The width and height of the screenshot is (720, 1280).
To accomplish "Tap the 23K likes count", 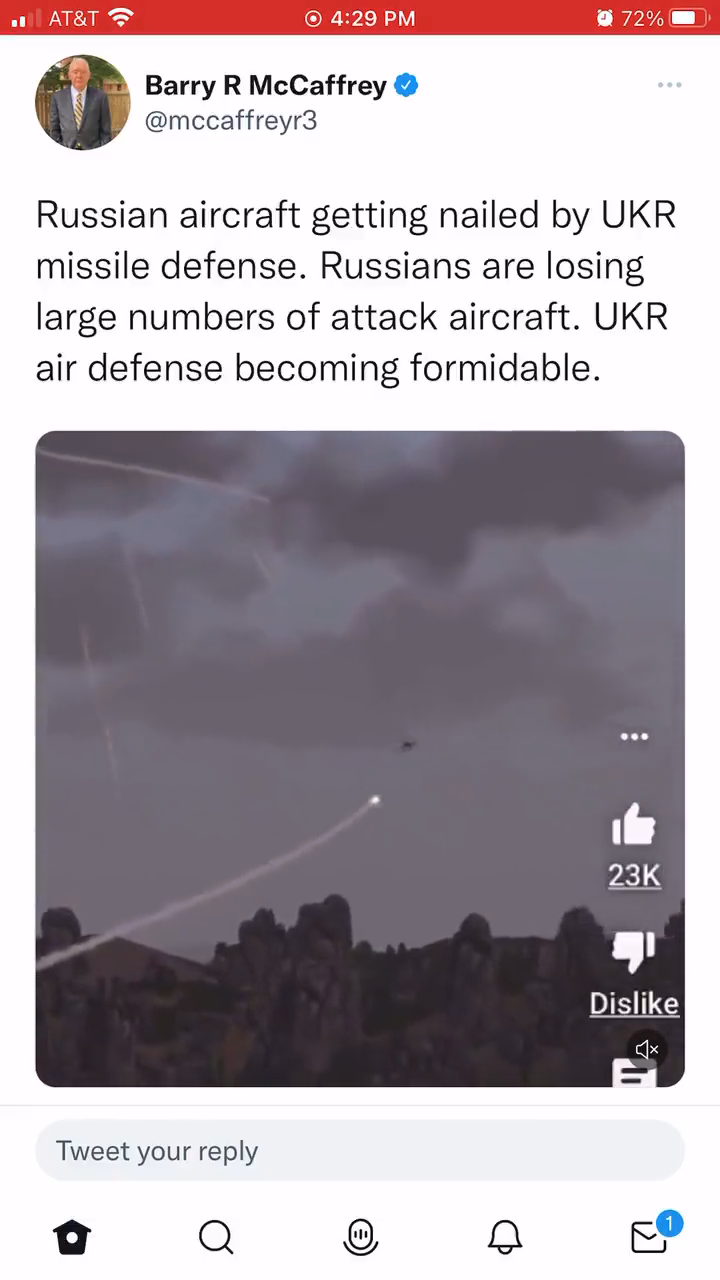I will click(x=634, y=876).
